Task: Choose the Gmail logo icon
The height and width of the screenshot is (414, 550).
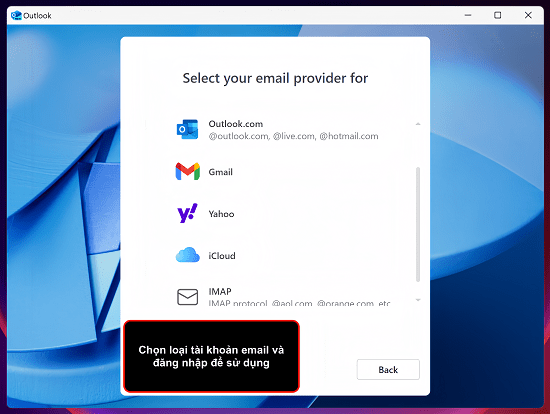Action: (188, 172)
